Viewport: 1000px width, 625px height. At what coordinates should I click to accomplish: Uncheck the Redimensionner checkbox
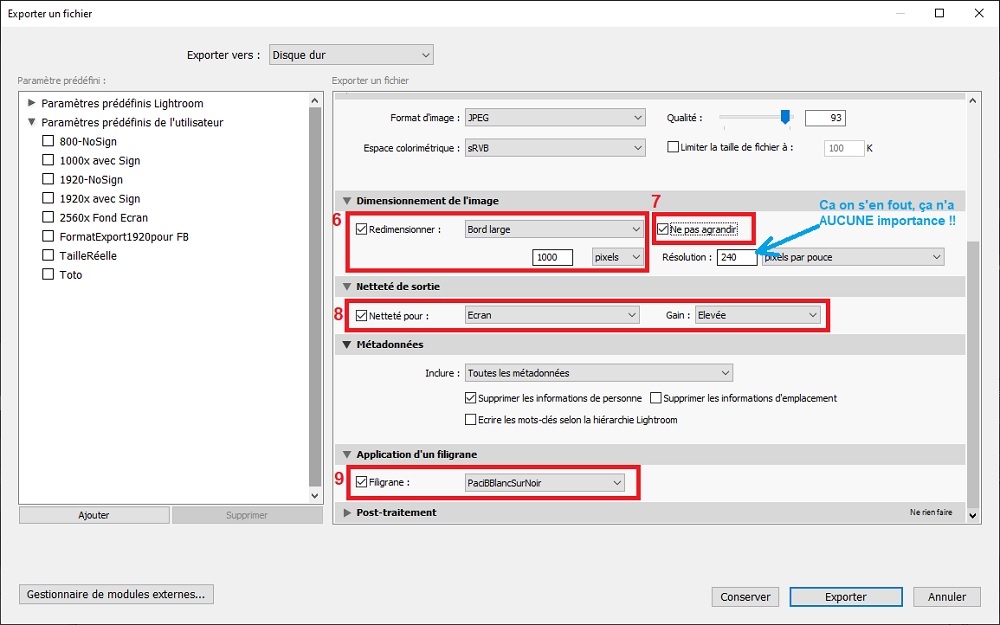(362, 230)
